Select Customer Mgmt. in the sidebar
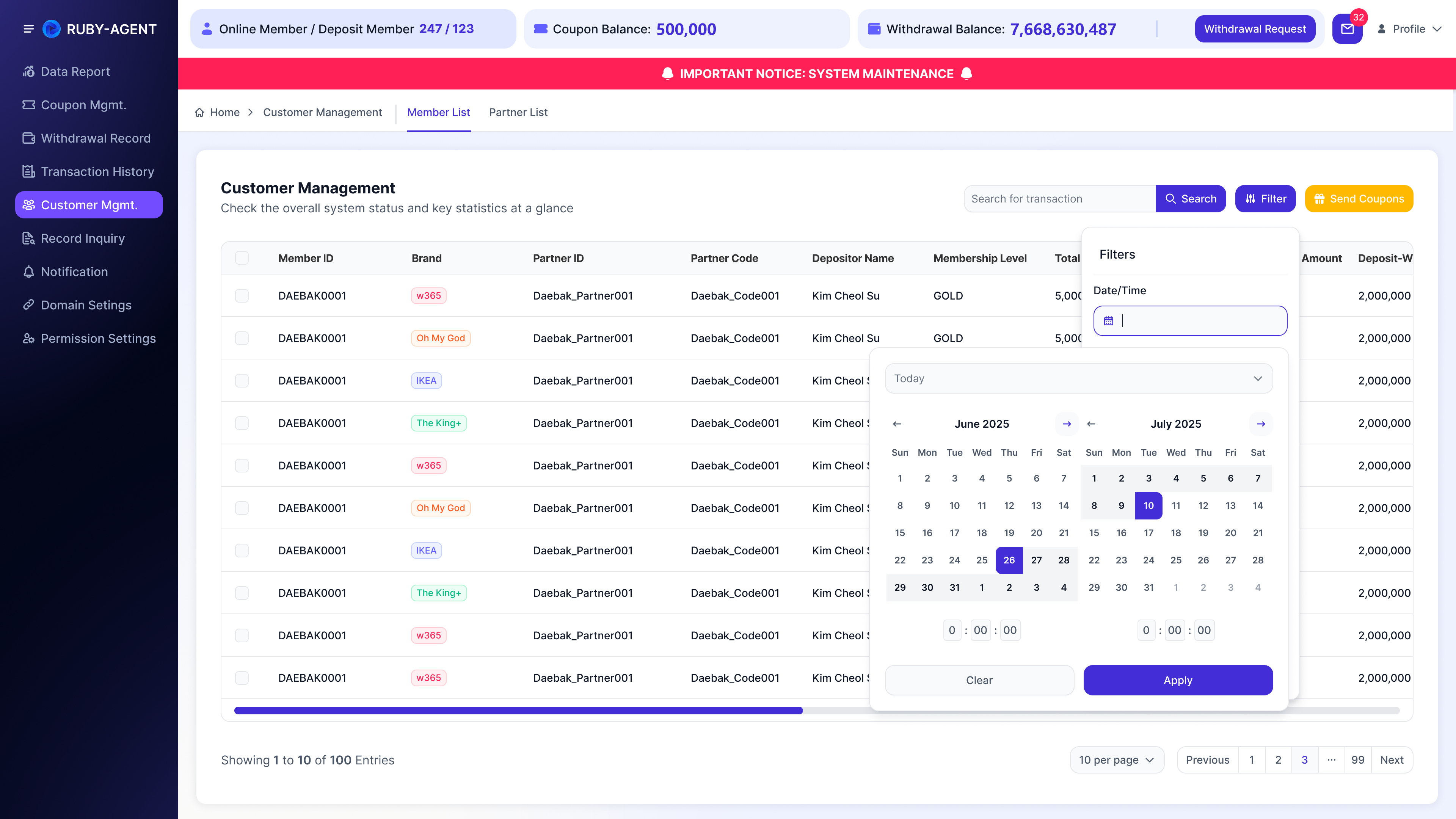Viewport: 1456px width, 819px height. 89,205
